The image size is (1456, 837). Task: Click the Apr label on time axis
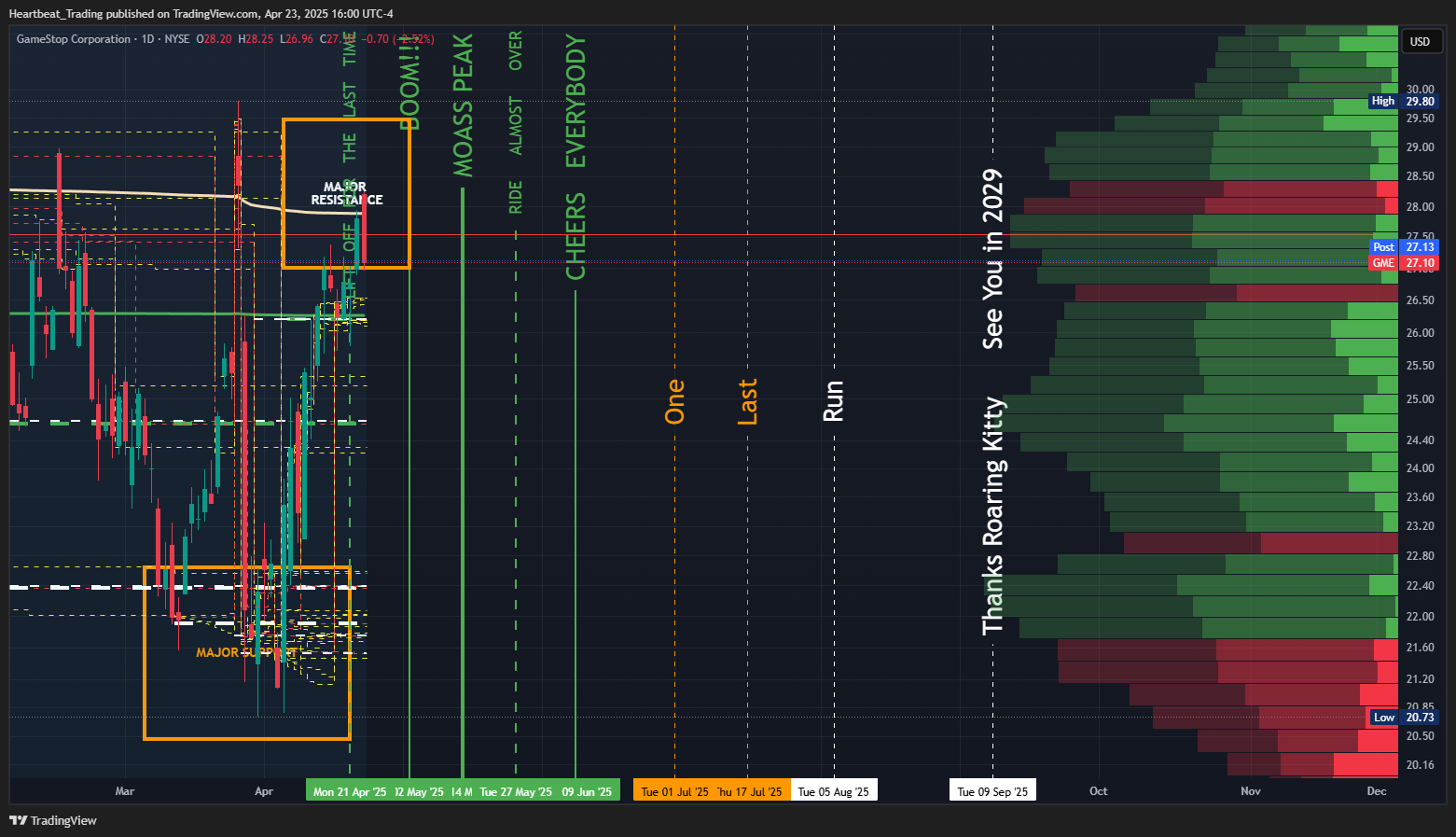[x=264, y=791]
